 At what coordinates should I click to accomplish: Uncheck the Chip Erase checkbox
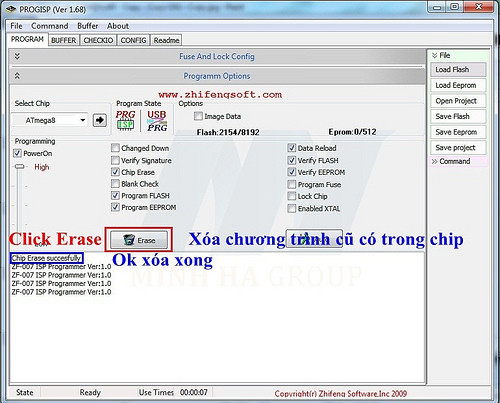pyautogui.click(x=115, y=172)
